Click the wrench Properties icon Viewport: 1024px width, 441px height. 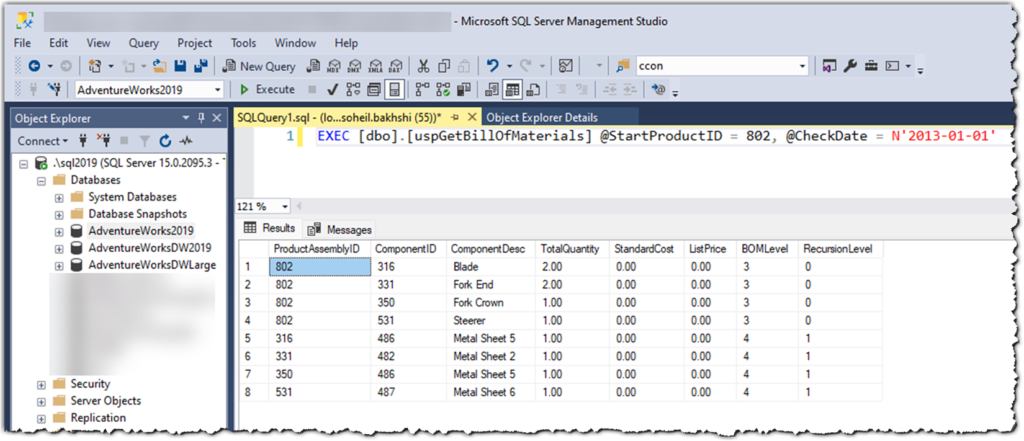pyautogui.click(x=850, y=66)
